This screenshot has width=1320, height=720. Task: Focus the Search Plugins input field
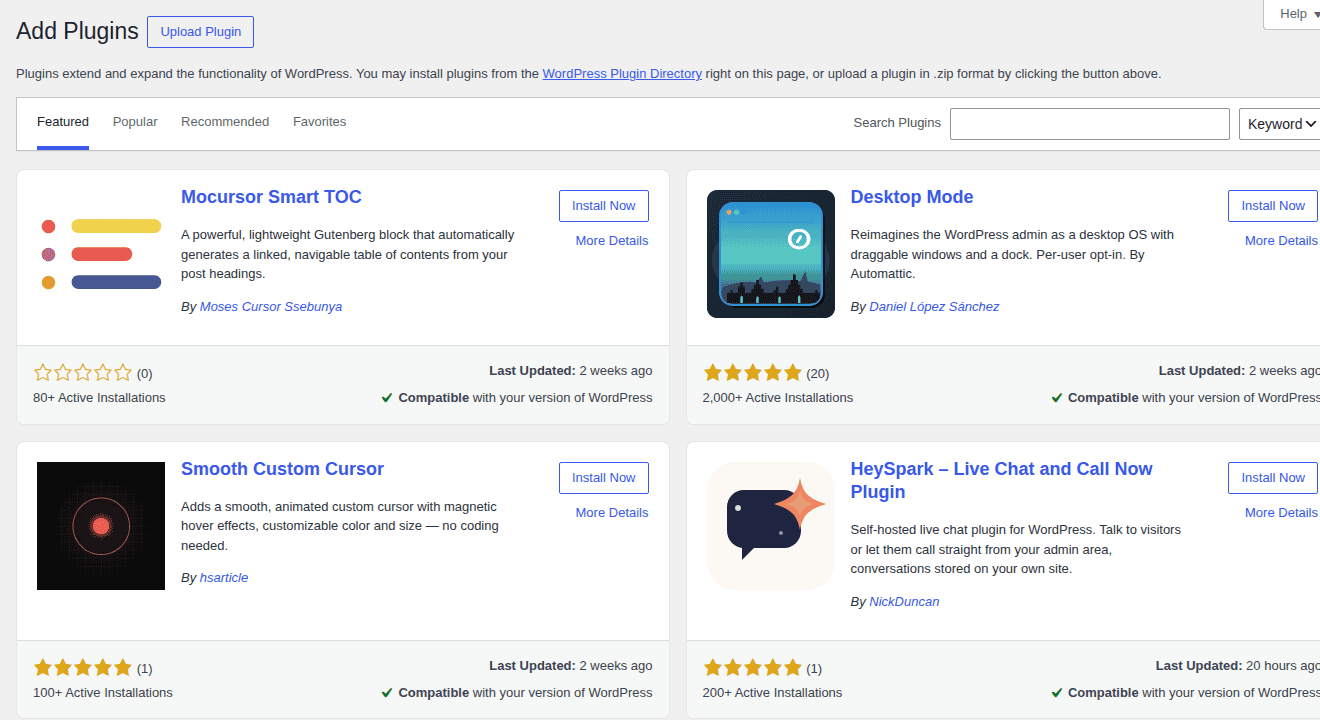point(1090,124)
